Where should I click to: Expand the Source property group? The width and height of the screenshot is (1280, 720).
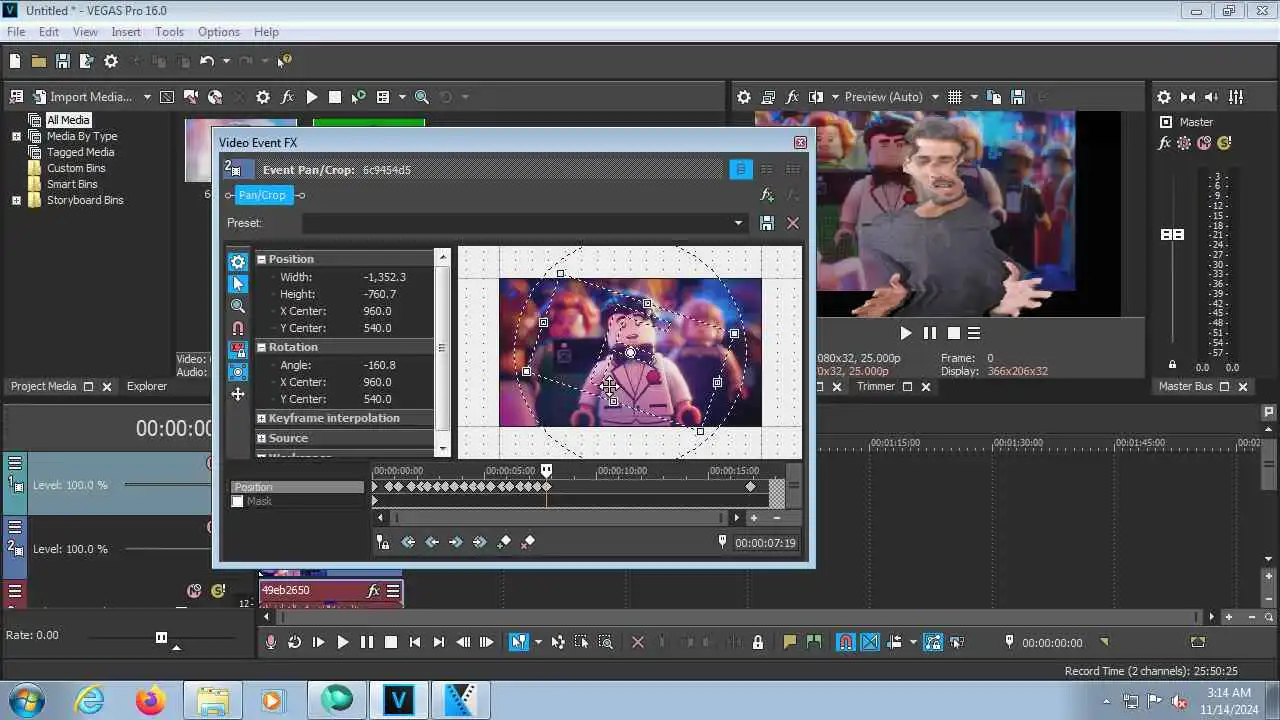262,438
